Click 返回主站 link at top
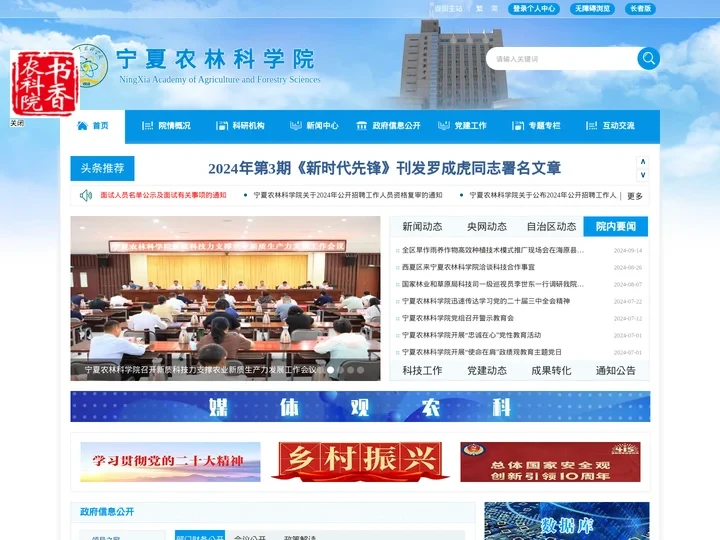Image resolution: width=720 pixels, height=540 pixels. click(448, 9)
